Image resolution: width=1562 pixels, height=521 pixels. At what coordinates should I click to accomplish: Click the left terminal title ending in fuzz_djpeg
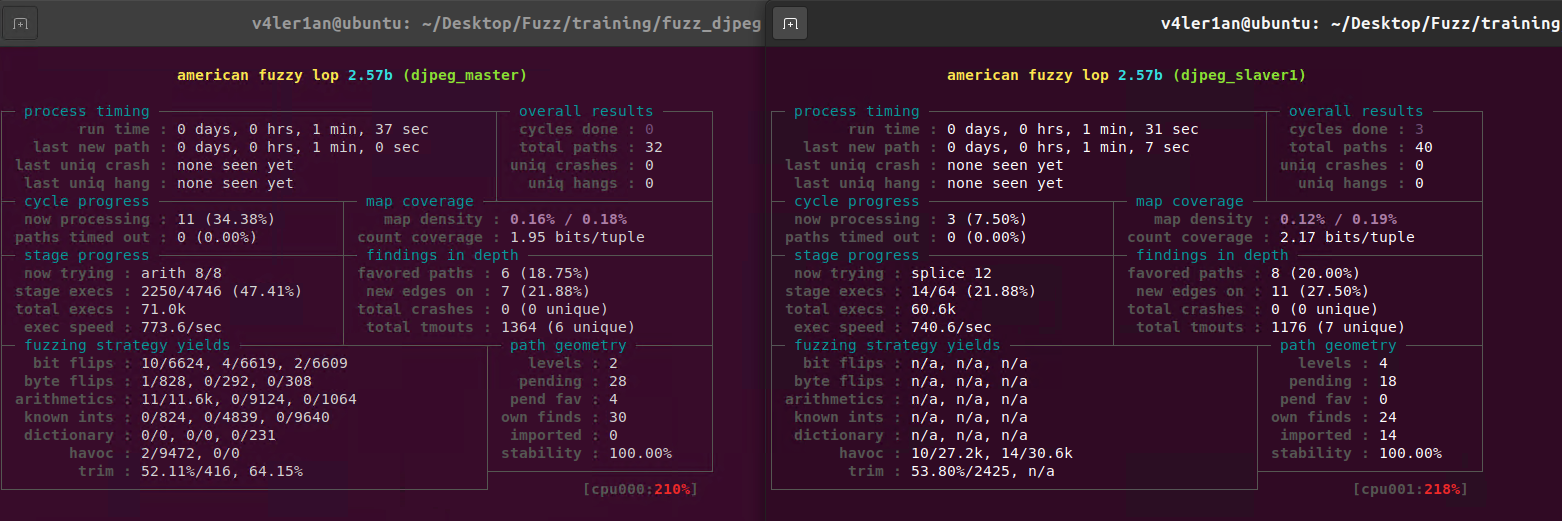(506, 23)
